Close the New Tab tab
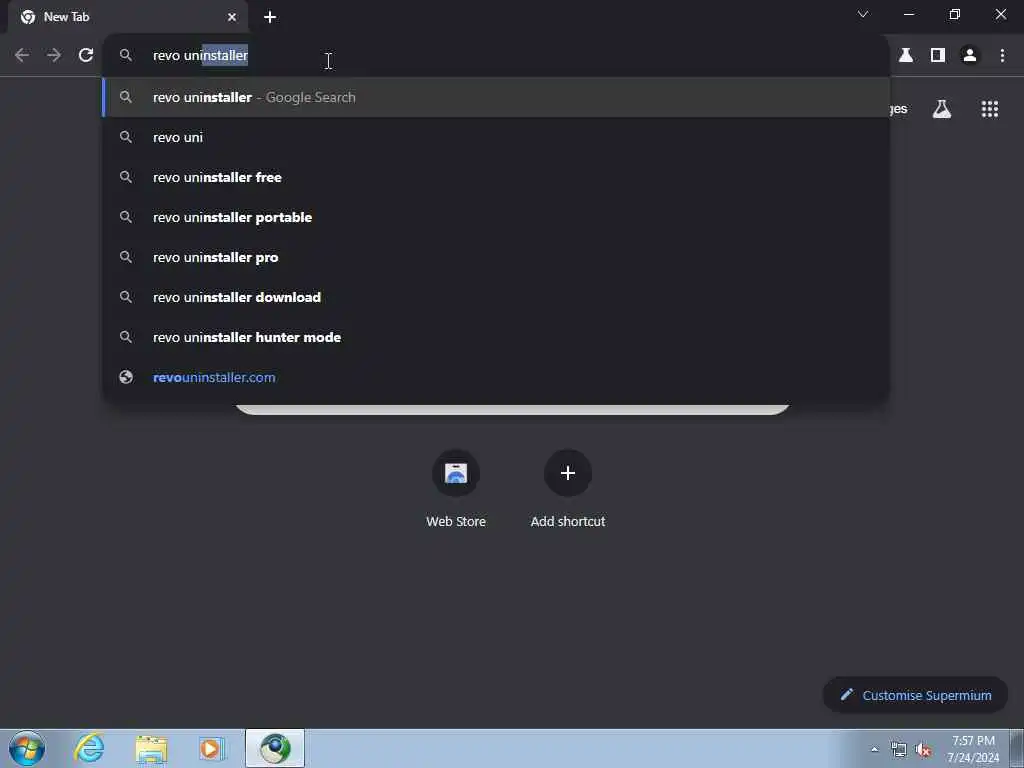This screenshot has height=768, width=1024. tap(232, 17)
